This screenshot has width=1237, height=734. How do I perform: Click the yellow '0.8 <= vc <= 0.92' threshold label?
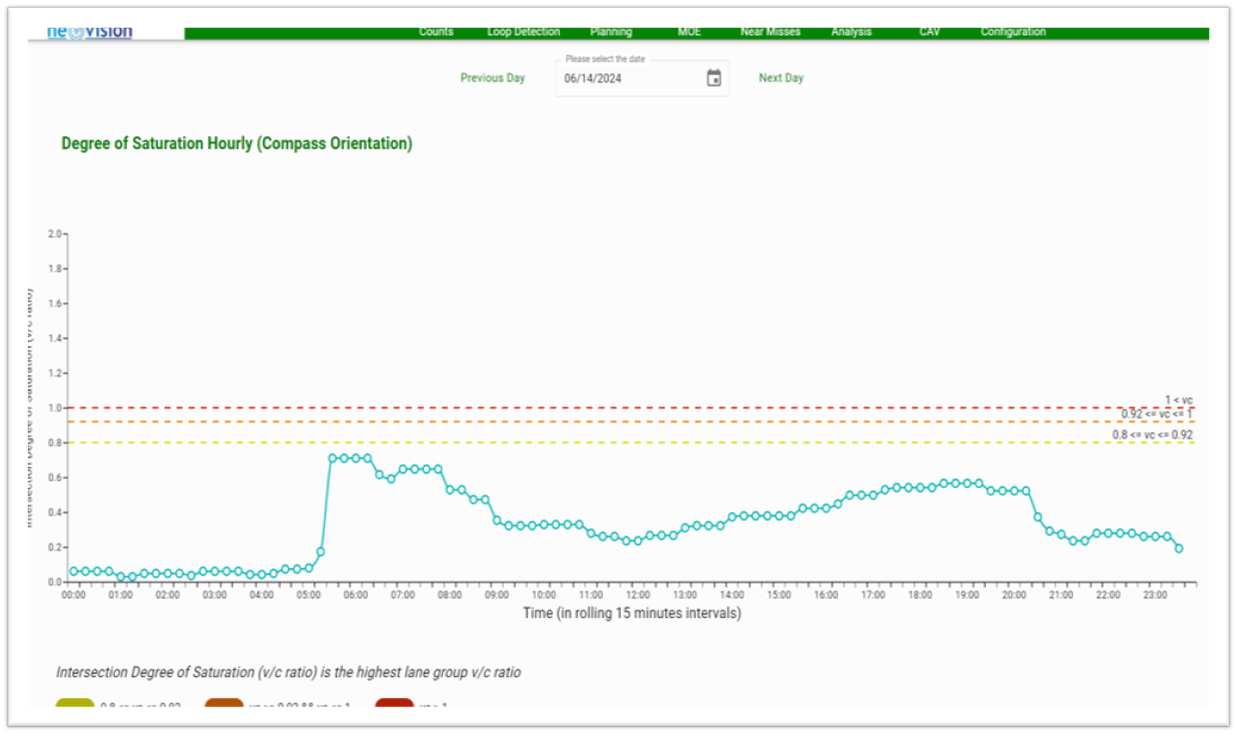(x=1152, y=435)
